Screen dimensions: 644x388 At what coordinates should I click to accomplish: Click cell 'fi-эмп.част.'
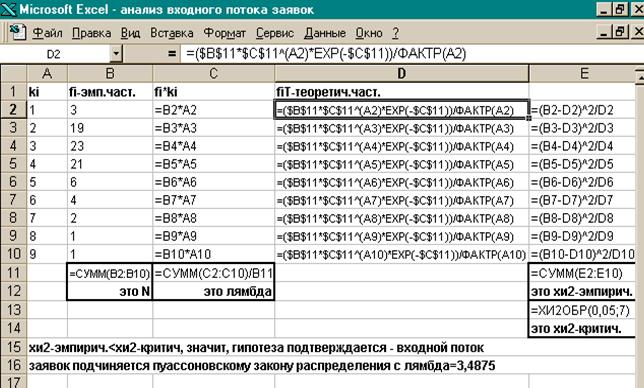point(110,92)
